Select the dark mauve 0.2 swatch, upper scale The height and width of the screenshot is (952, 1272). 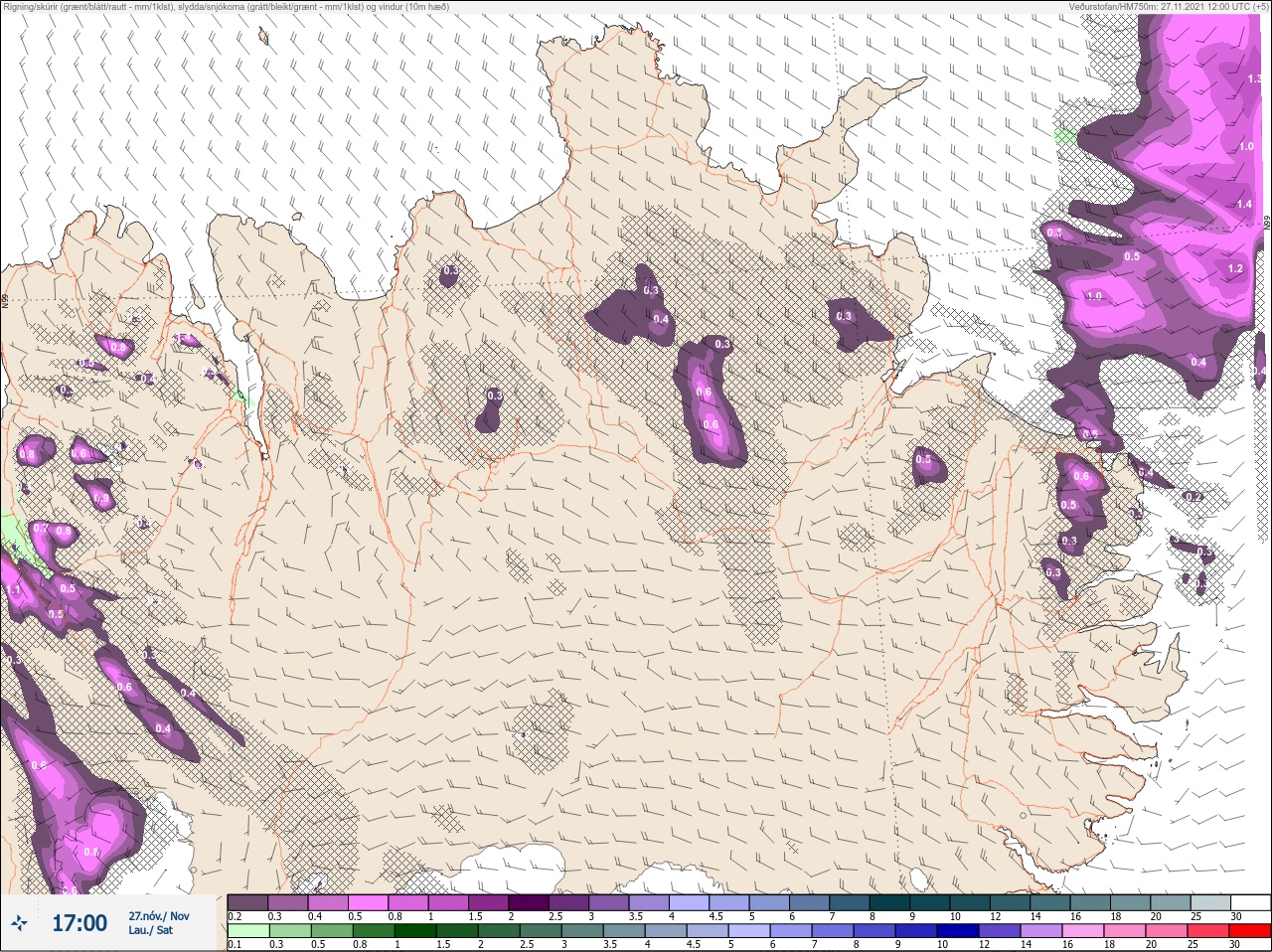[x=247, y=902]
